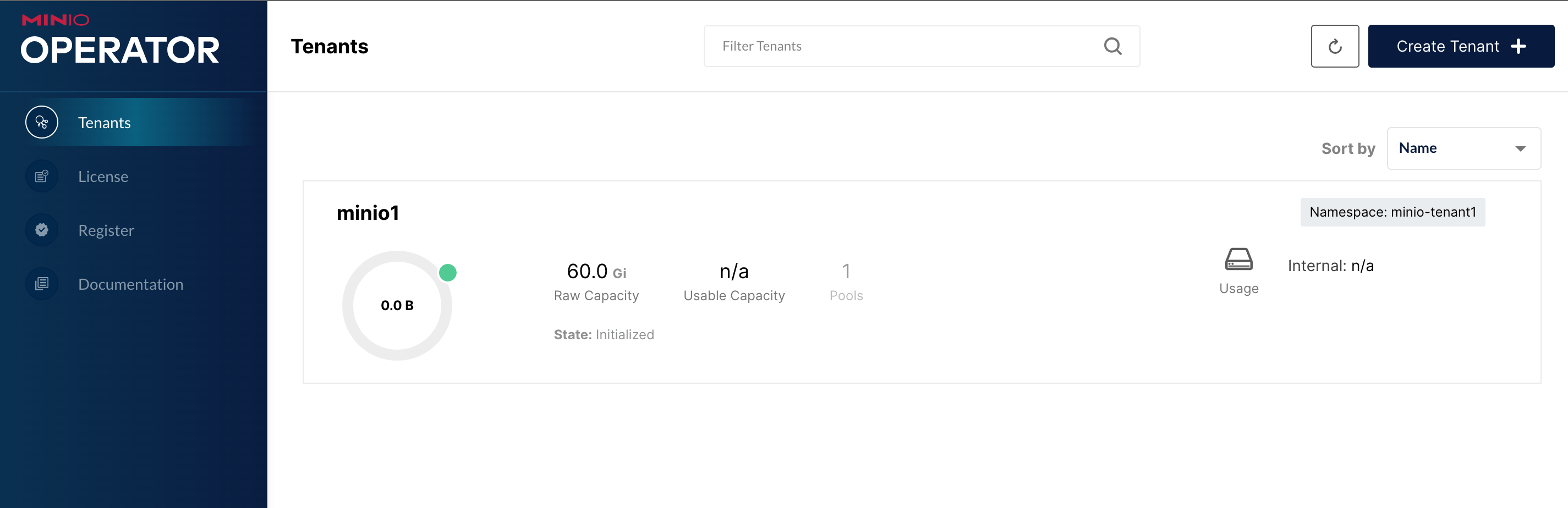Click the Sort by dropdown arrow

point(1520,149)
